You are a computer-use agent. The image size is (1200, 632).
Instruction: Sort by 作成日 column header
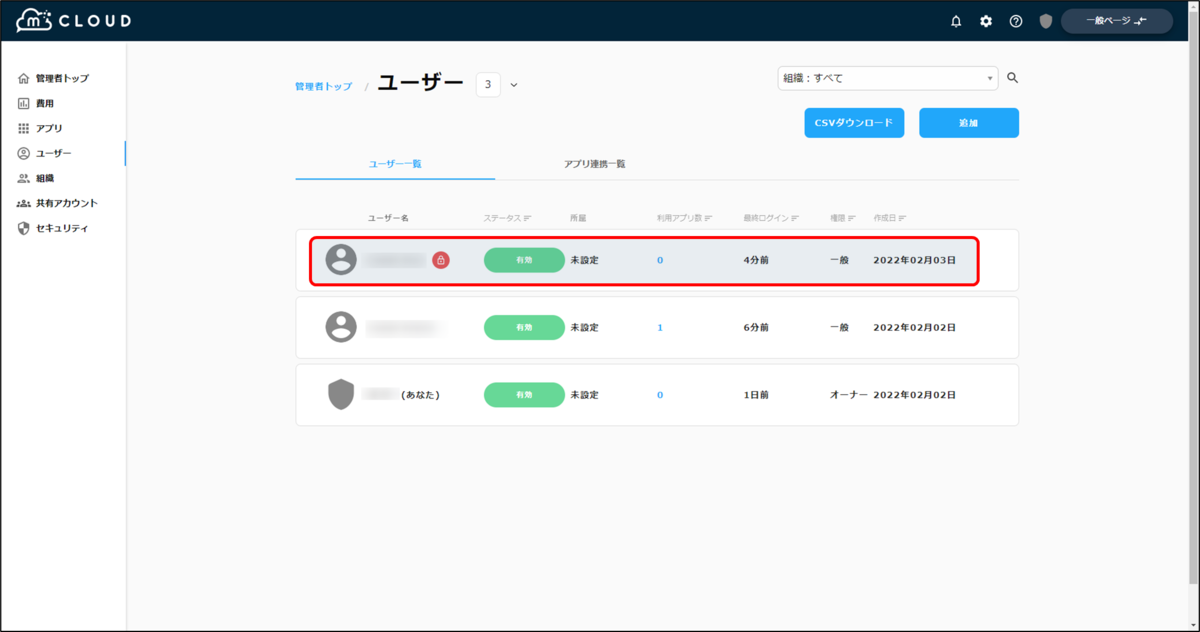click(891, 218)
